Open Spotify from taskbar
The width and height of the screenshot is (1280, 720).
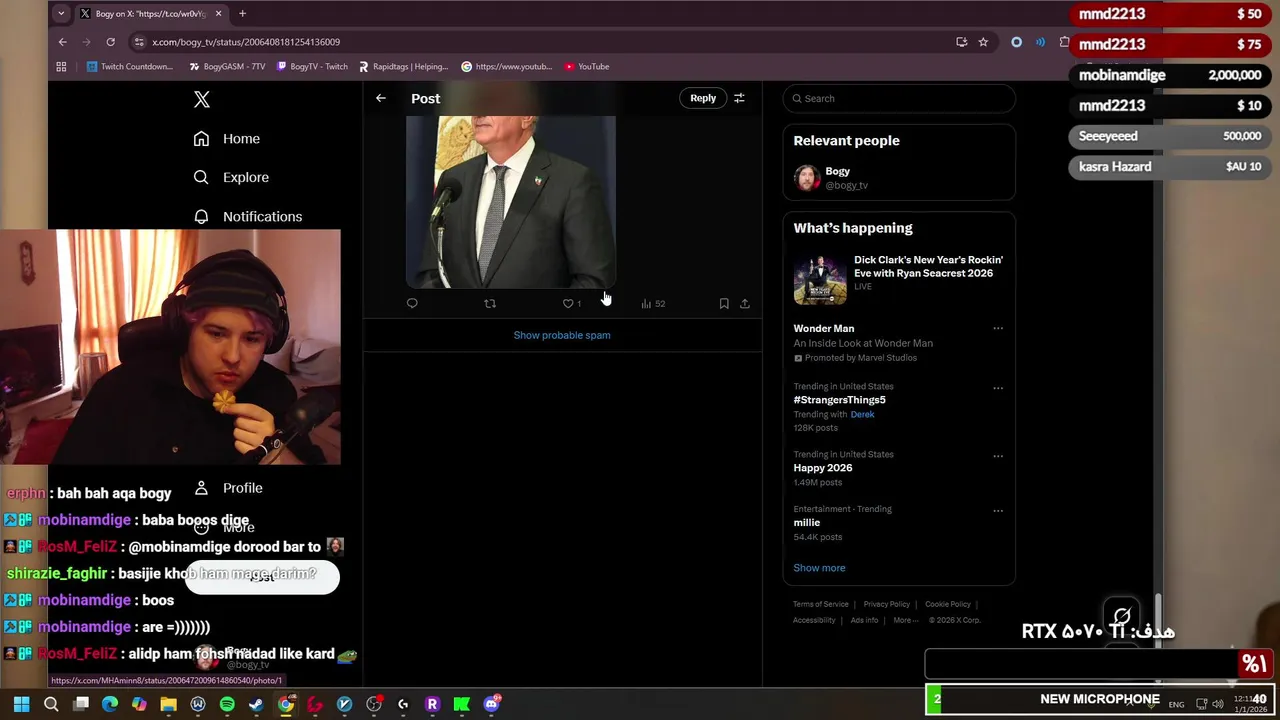pyautogui.click(x=227, y=704)
